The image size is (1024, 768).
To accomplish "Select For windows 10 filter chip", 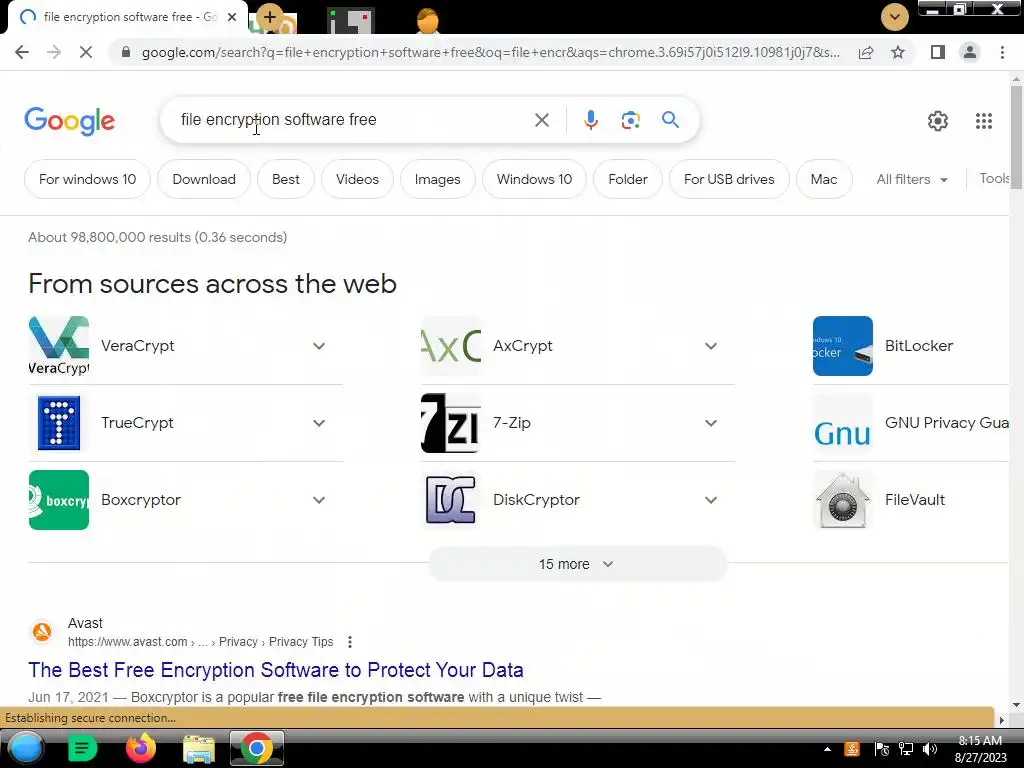I will click(x=88, y=180).
